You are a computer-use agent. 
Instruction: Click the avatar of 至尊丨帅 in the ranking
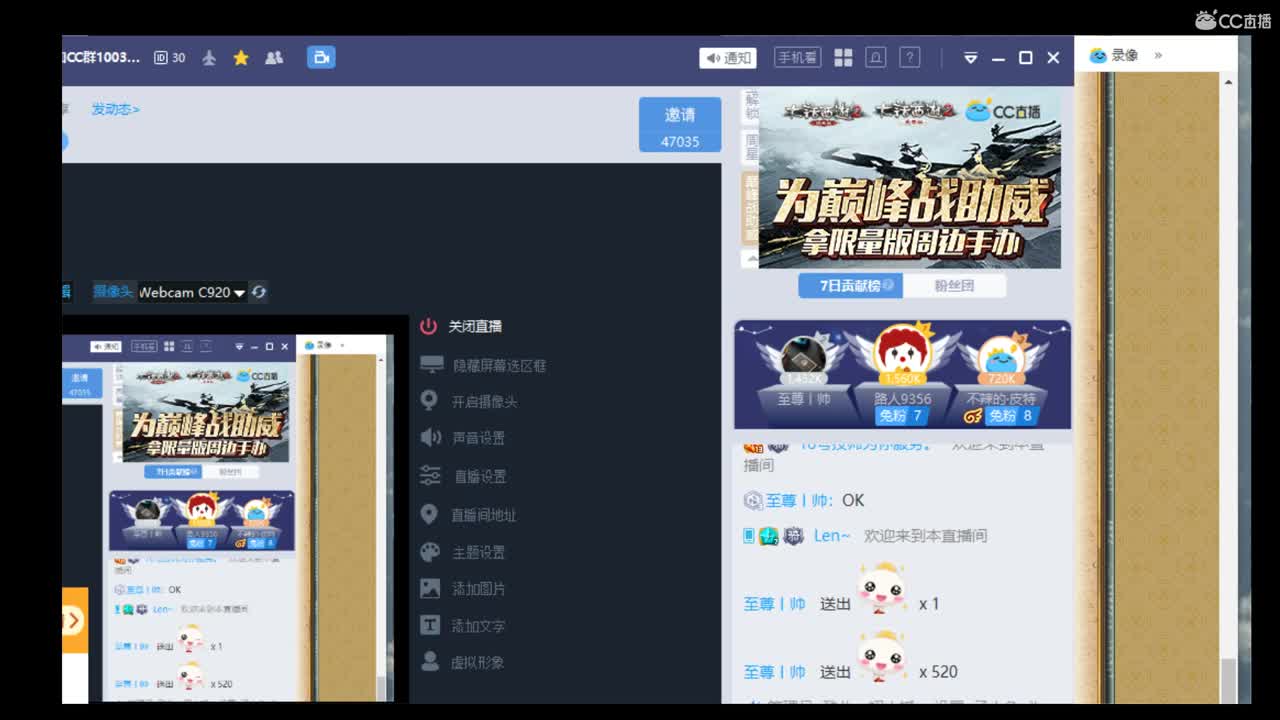click(x=804, y=354)
